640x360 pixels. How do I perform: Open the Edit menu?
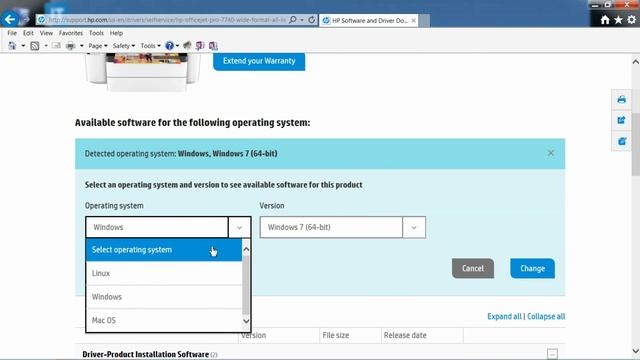(28, 33)
